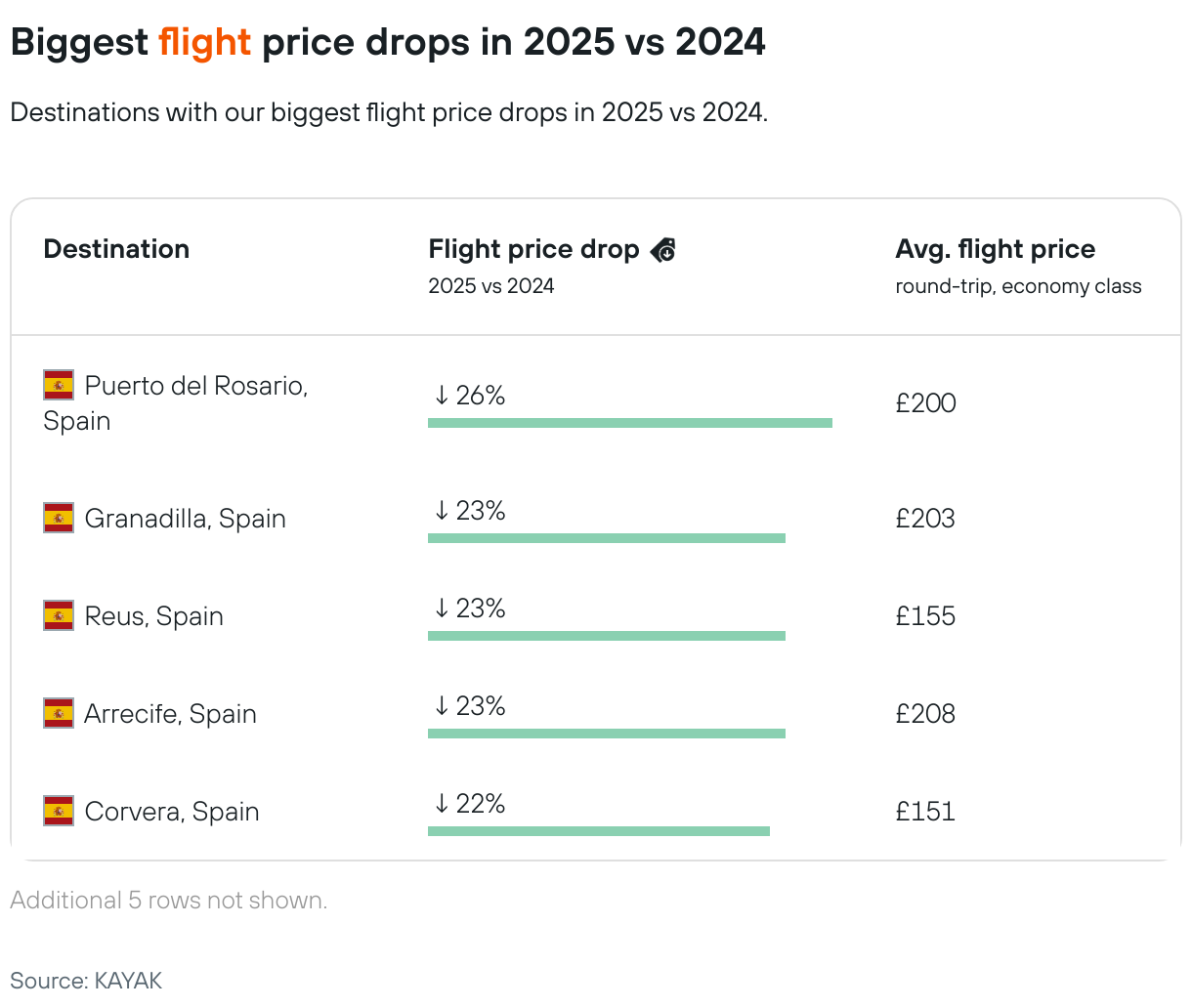Click the Spain flag next to Puerto del Rosario
The image size is (1192, 1008).
point(59,385)
